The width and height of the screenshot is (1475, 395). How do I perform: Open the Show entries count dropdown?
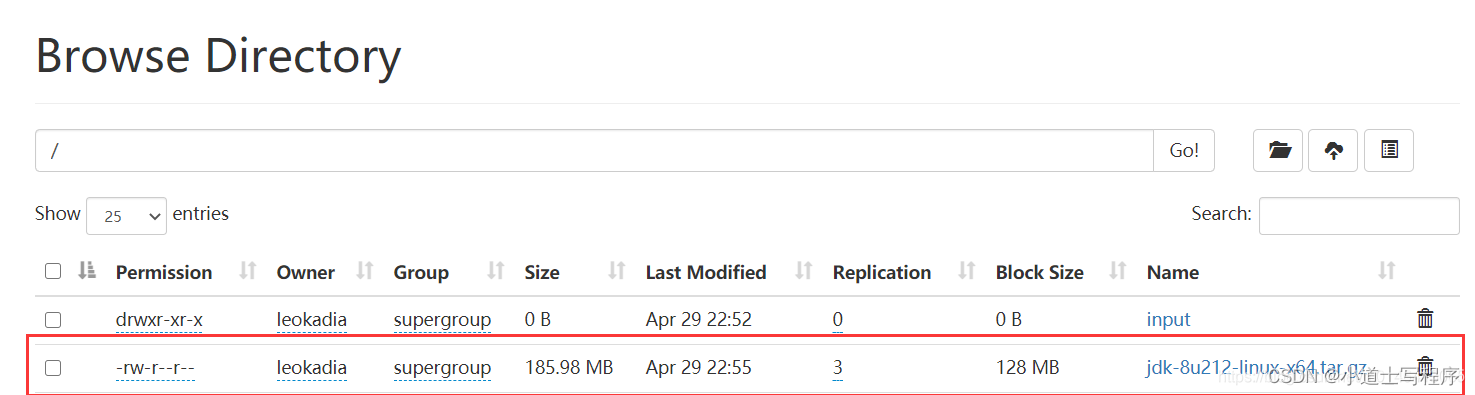click(126, 216)
